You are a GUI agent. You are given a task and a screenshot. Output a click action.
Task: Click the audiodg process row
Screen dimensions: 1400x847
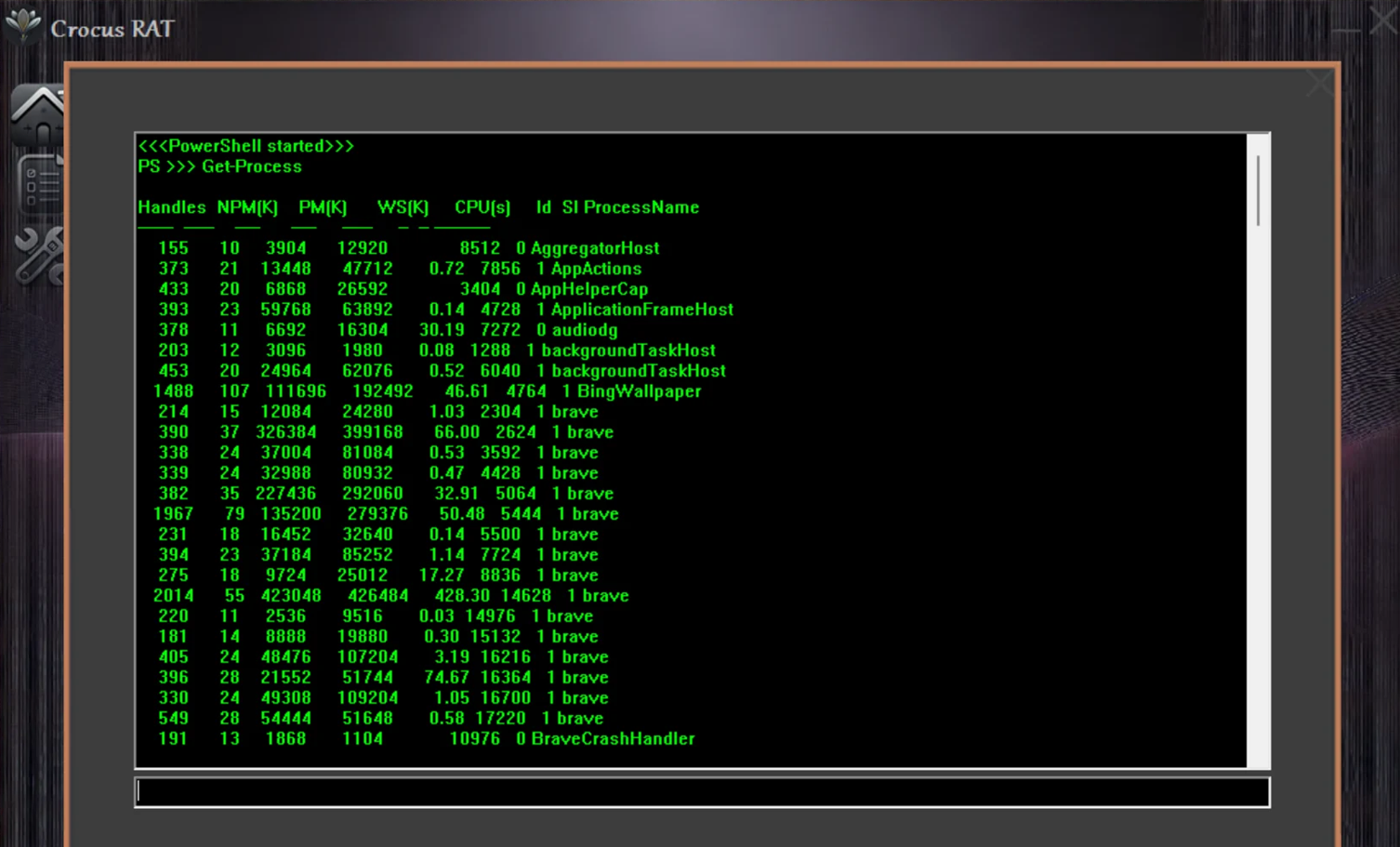pyautogui.click(x=584, y=330)
